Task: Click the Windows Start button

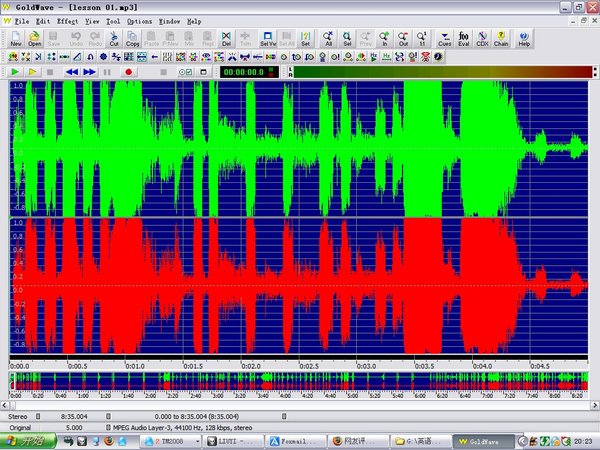Action: click(x=28, y=441)
